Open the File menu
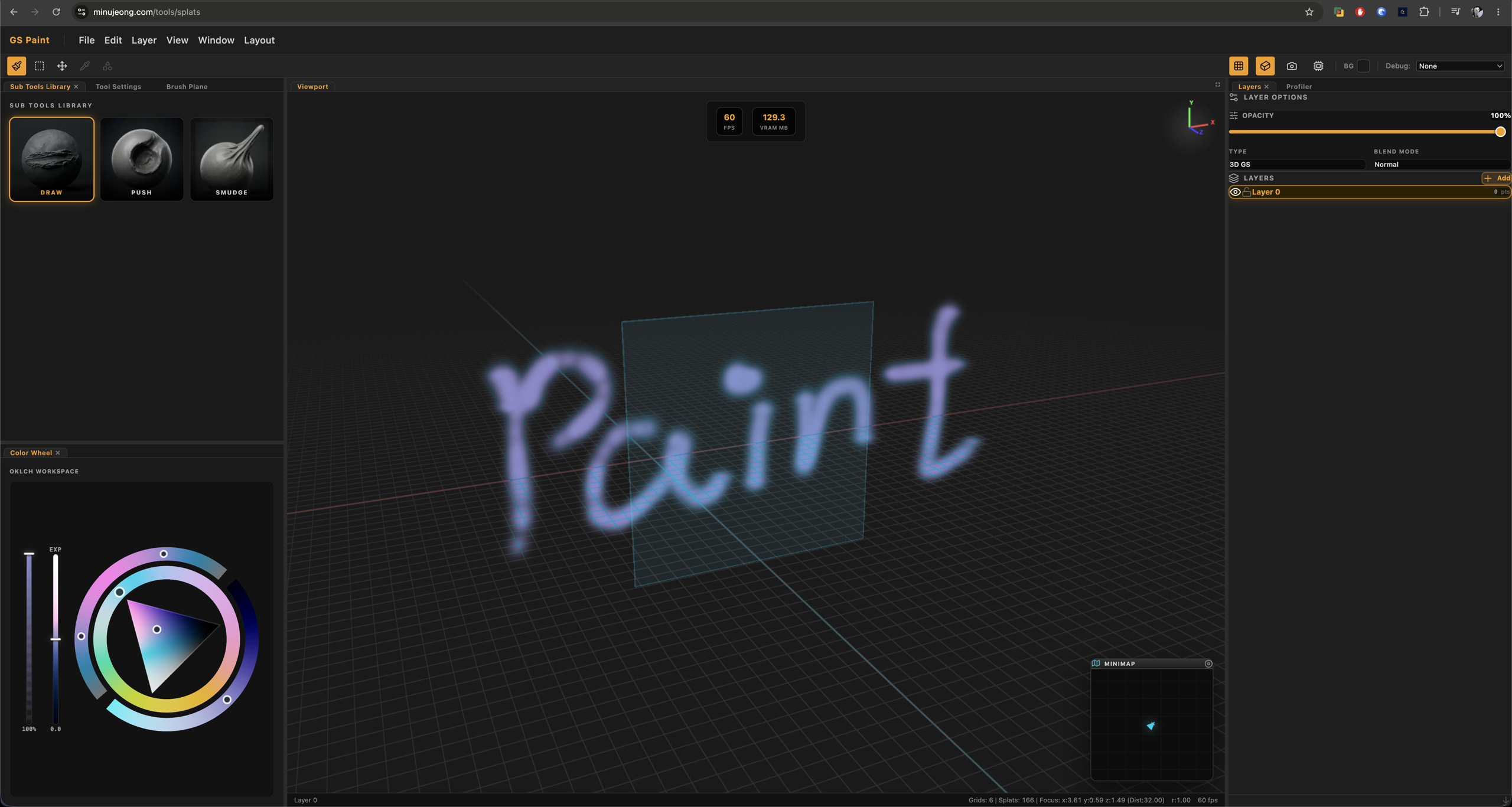Image resolution: width=1512 pixels, height=807 pixels. pos(87,40)
